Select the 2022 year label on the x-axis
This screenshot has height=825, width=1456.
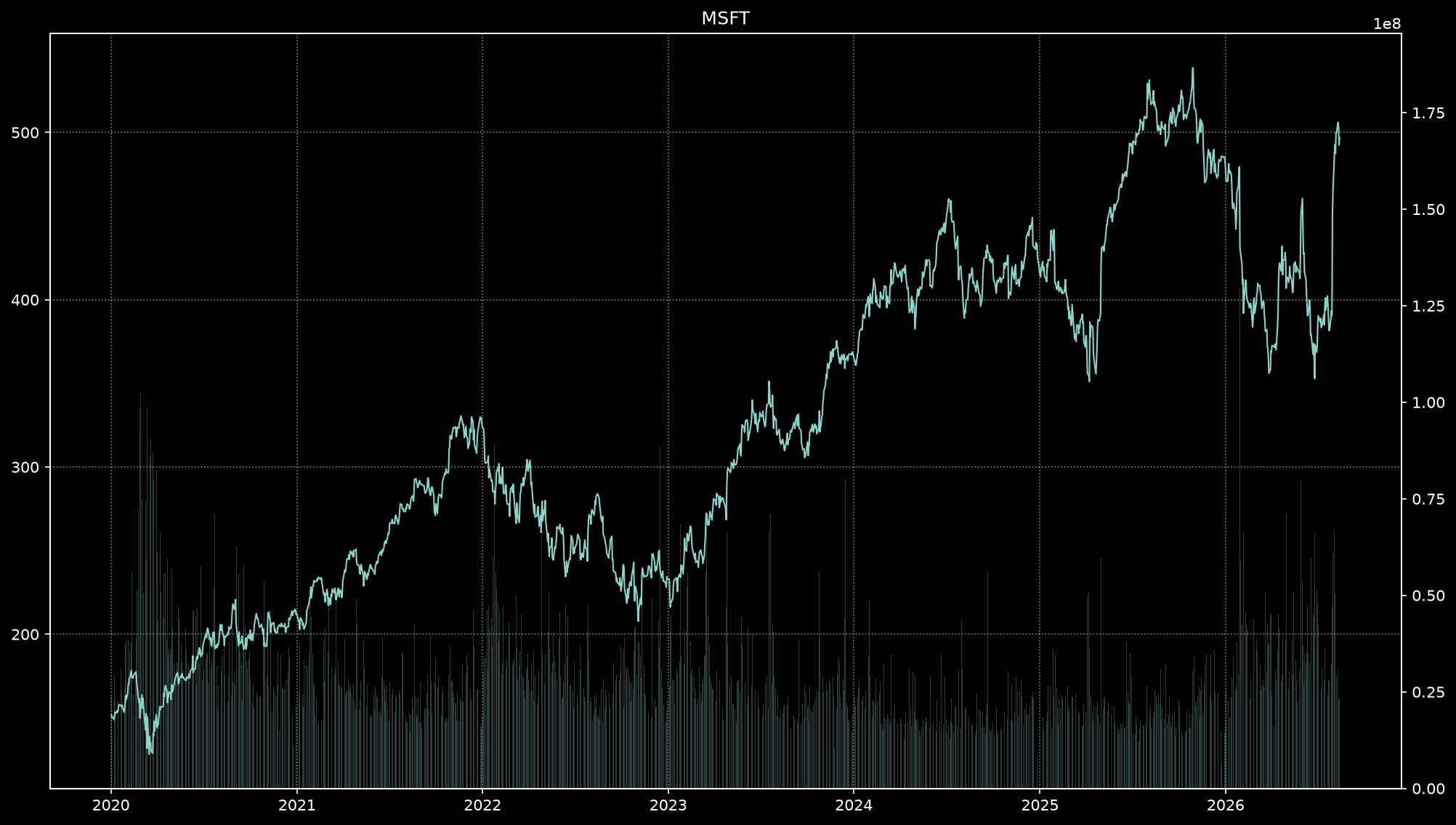482,805
